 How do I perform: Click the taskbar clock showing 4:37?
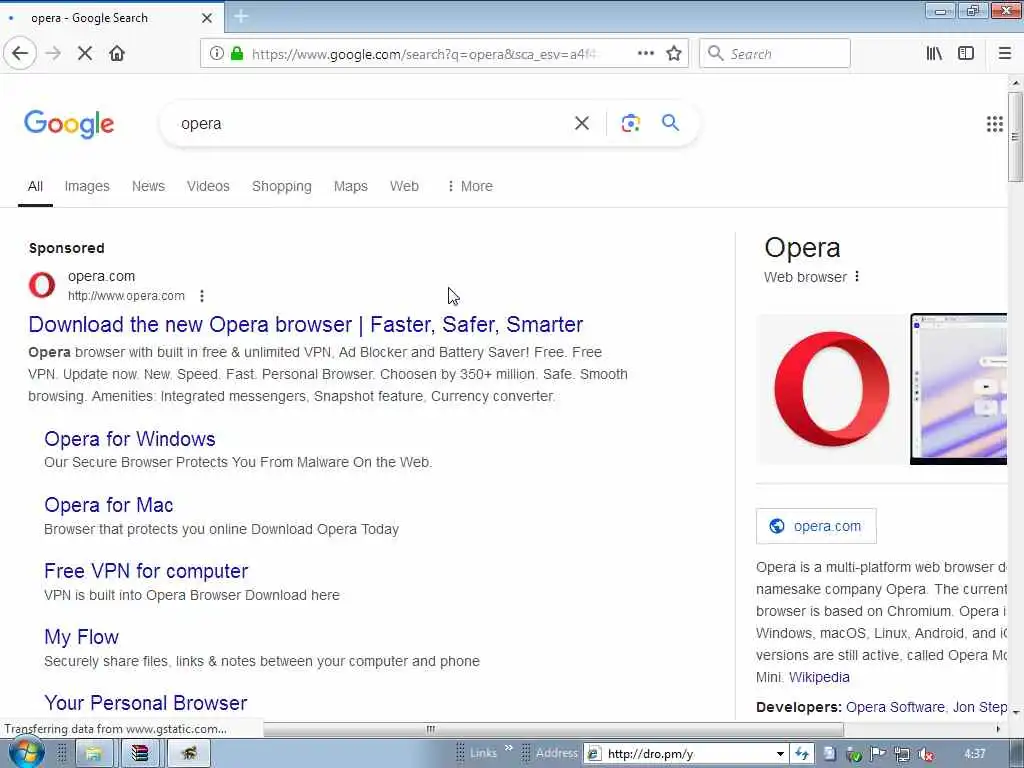click(974, 754)
